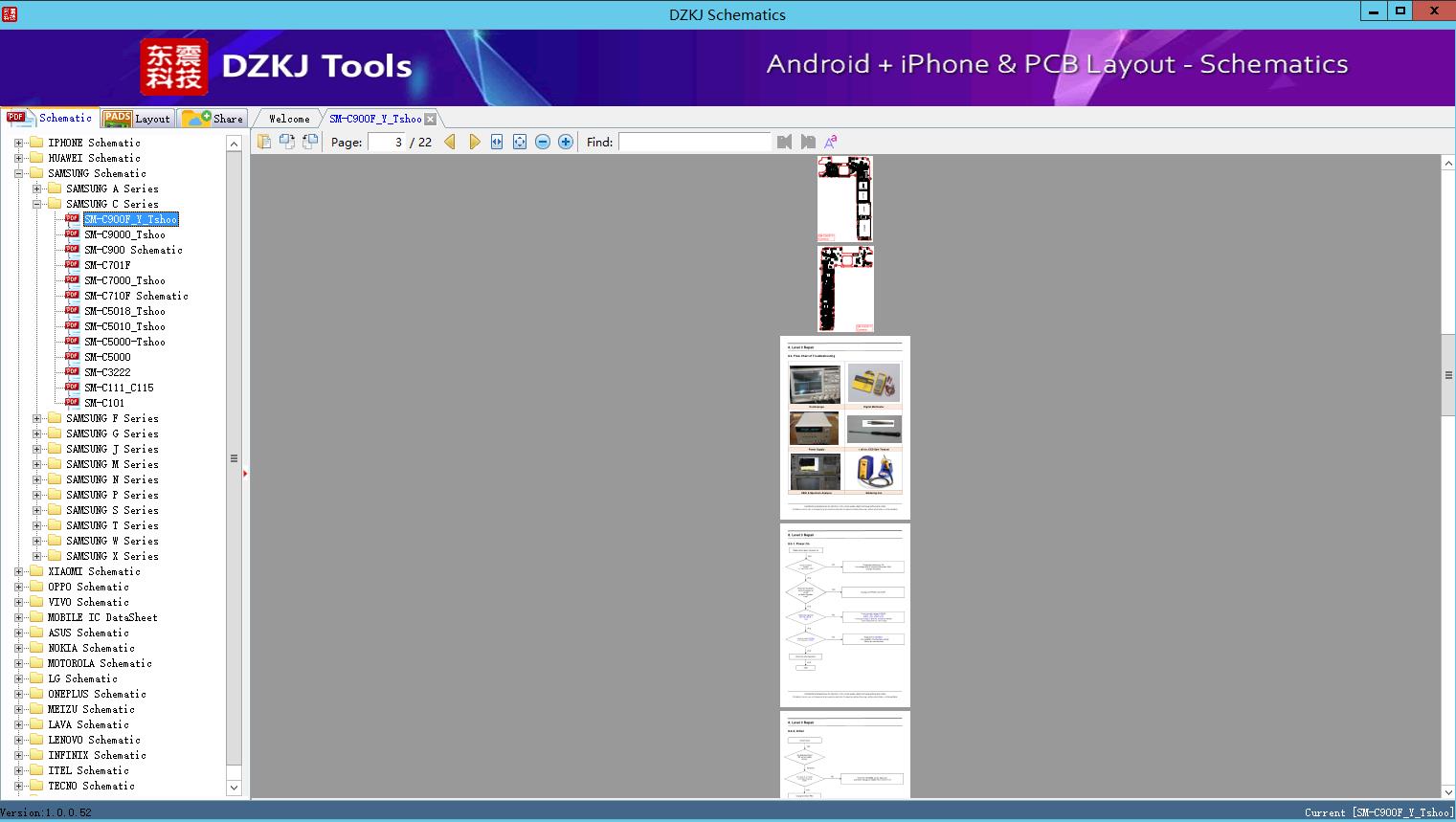This screenshot has height=822, width=1456.
Task: Go to the previous page arrow
Action: [x=450, y=142]
